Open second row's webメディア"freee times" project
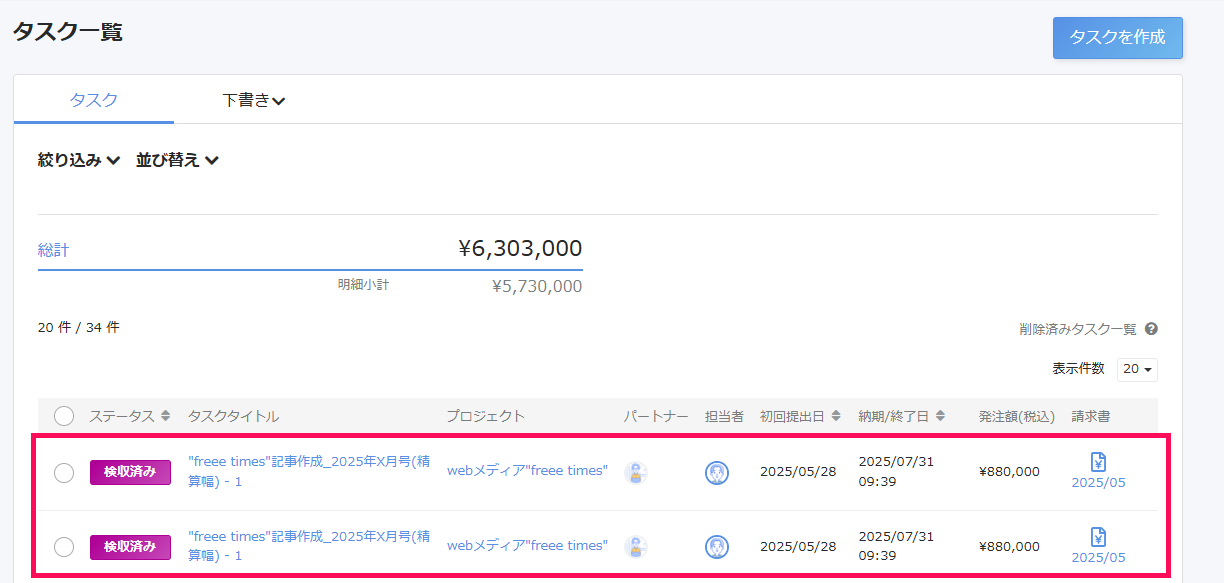This screenshot has height=583, width=1224. 527,546
